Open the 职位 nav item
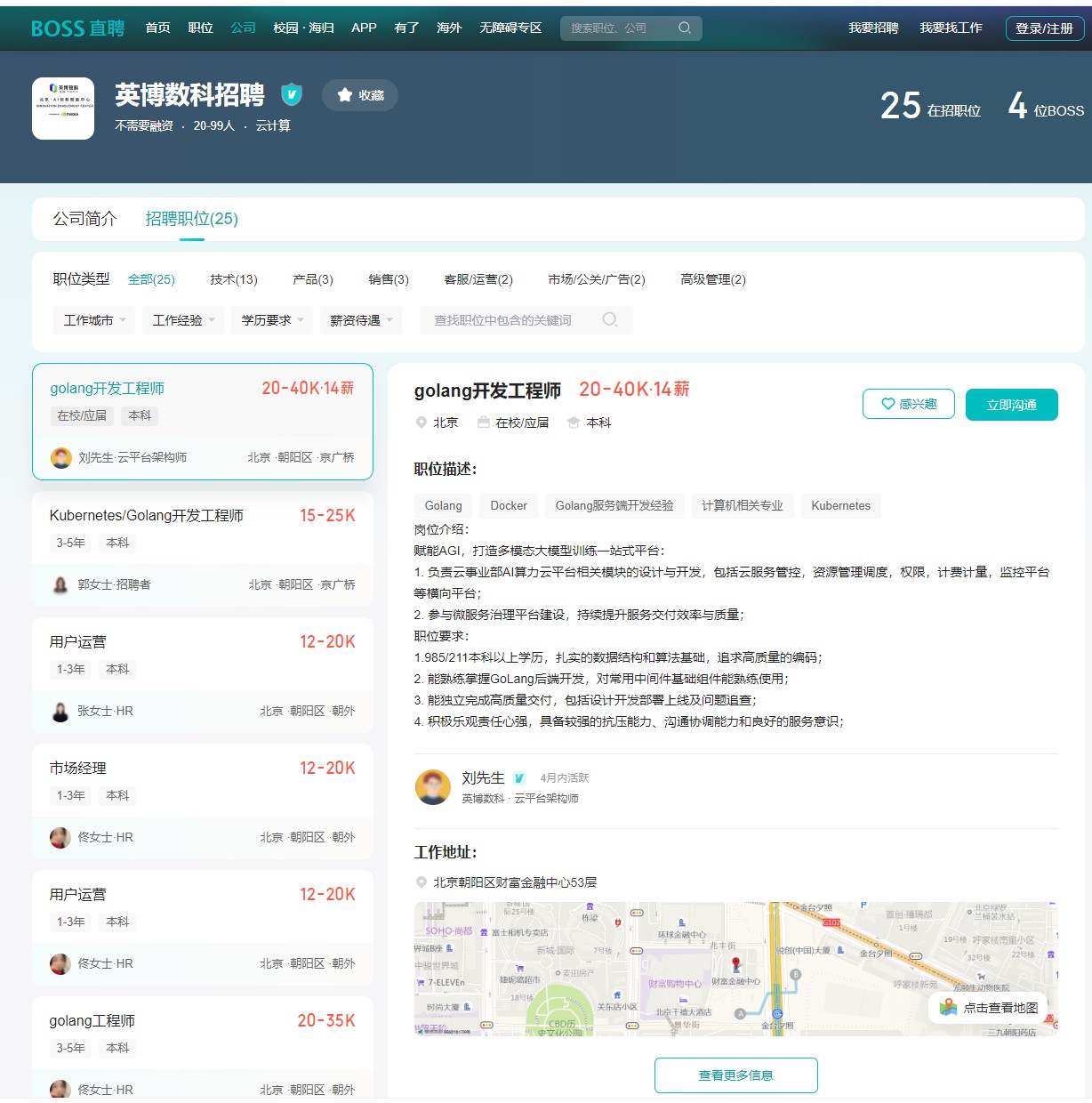 [x=200, y=28]
